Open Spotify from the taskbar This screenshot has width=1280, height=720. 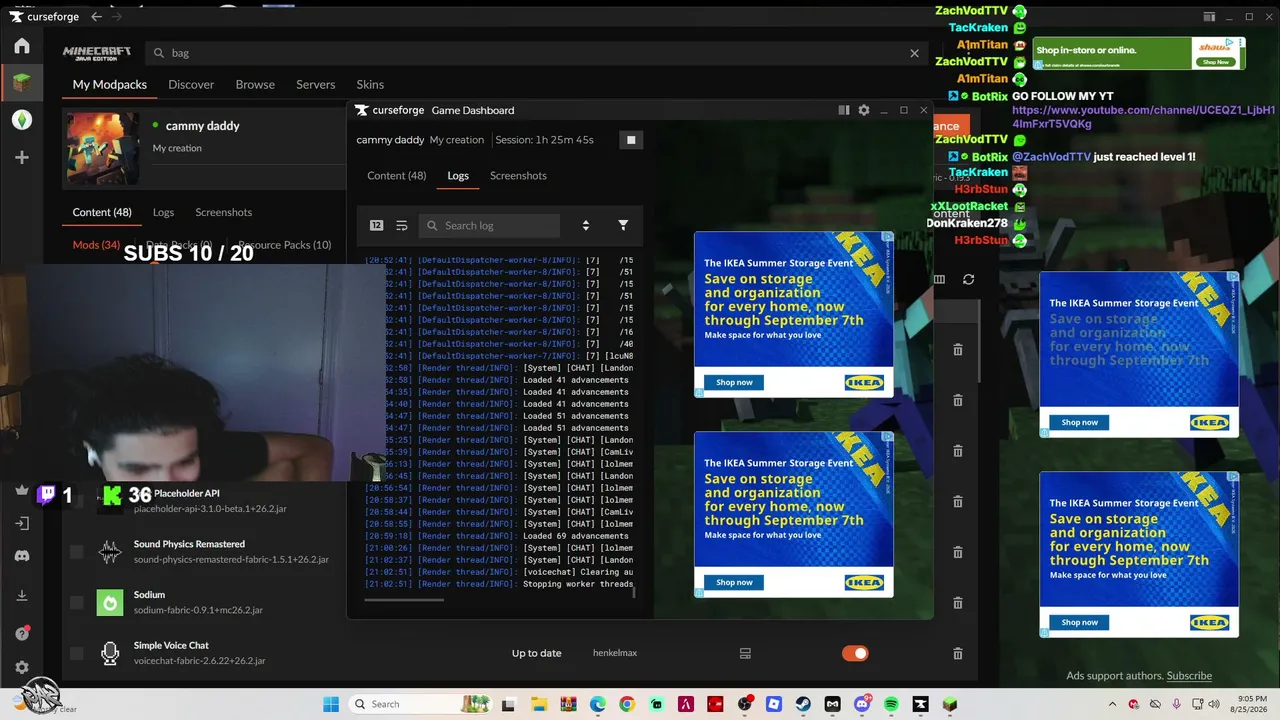tap(891, 704)
